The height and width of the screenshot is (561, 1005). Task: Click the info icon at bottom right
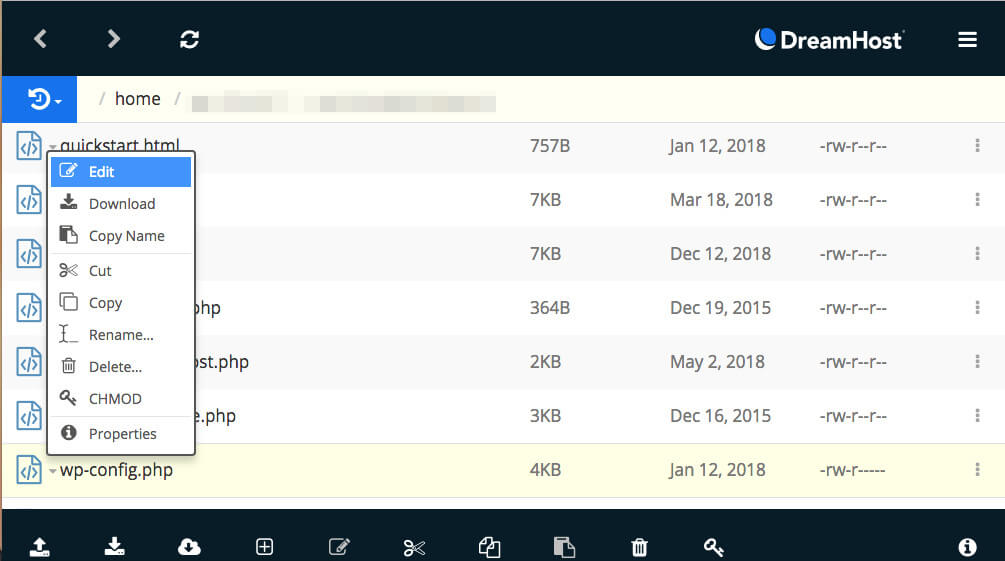[967, 546]
